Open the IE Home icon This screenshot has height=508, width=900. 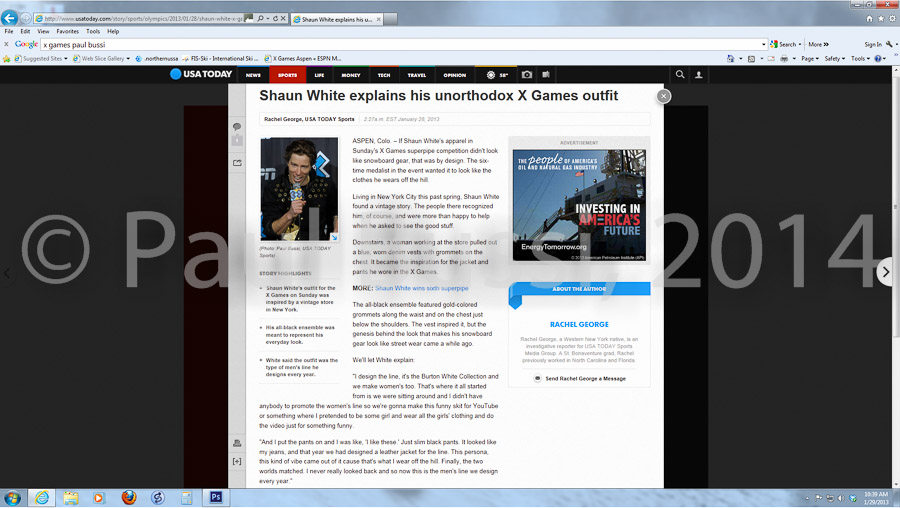click(x=869, y=19)
